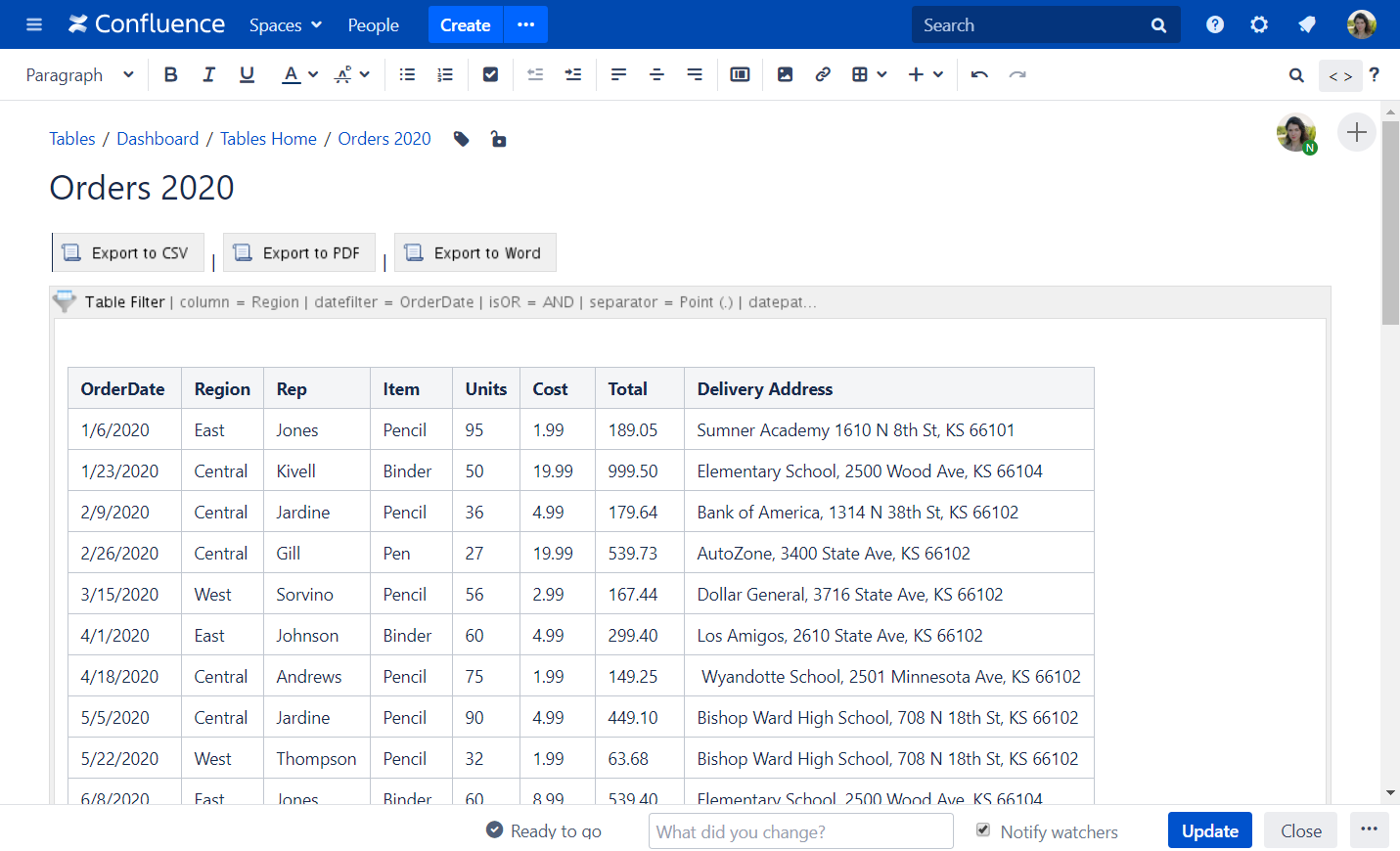The height and width of the screenshot is (851, 1400).
Task: Insert an image via toolbar
Action: click(785, 74)
